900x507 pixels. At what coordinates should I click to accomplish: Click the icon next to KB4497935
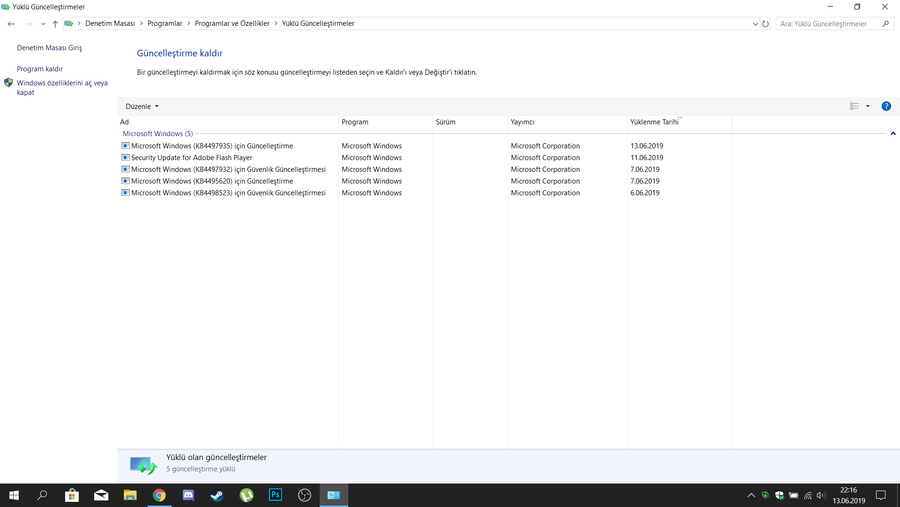click(x=125, y=146)
